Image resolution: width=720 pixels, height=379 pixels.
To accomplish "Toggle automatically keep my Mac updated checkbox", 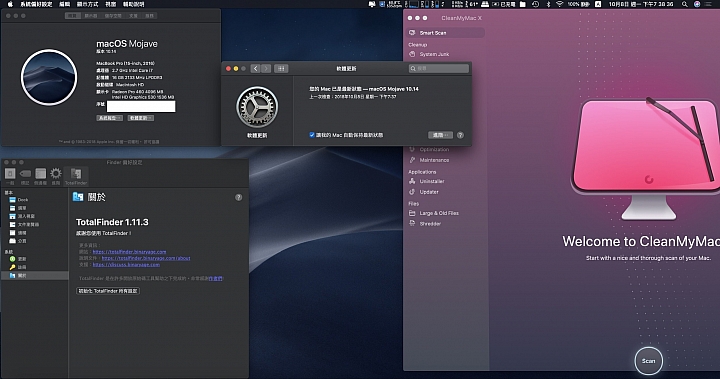I will [312, 135].
